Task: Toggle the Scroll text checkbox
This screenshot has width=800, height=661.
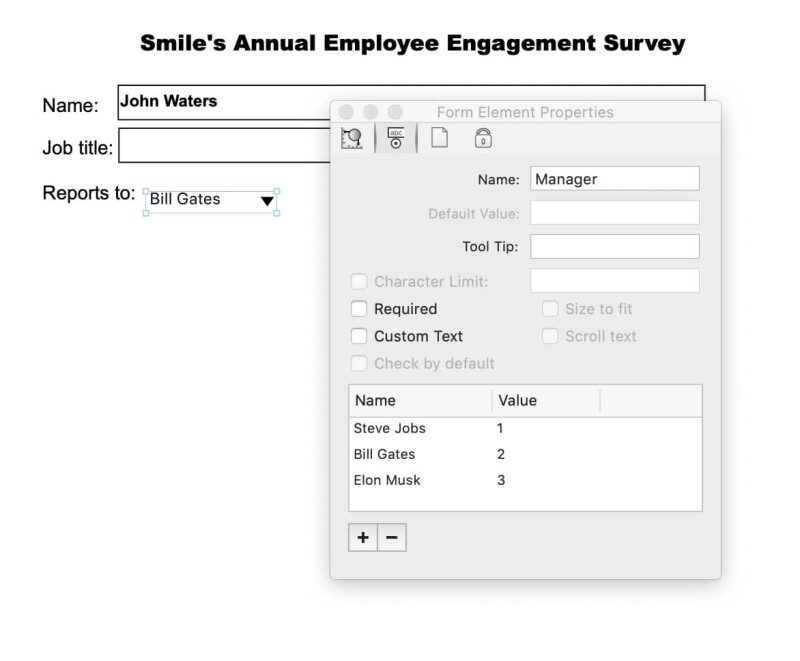Action: [550, 336]
